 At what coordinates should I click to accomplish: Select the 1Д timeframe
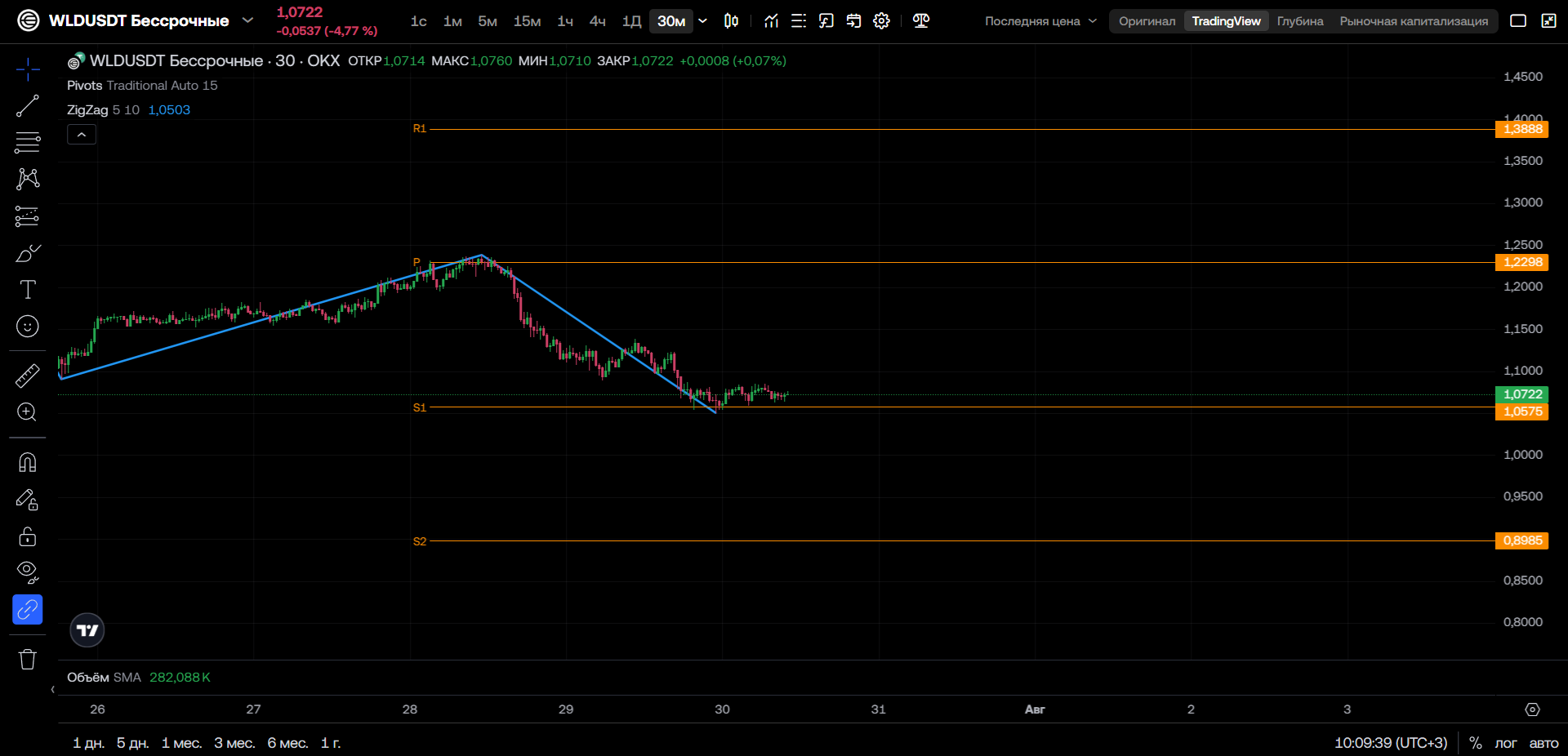pos(631,21)
